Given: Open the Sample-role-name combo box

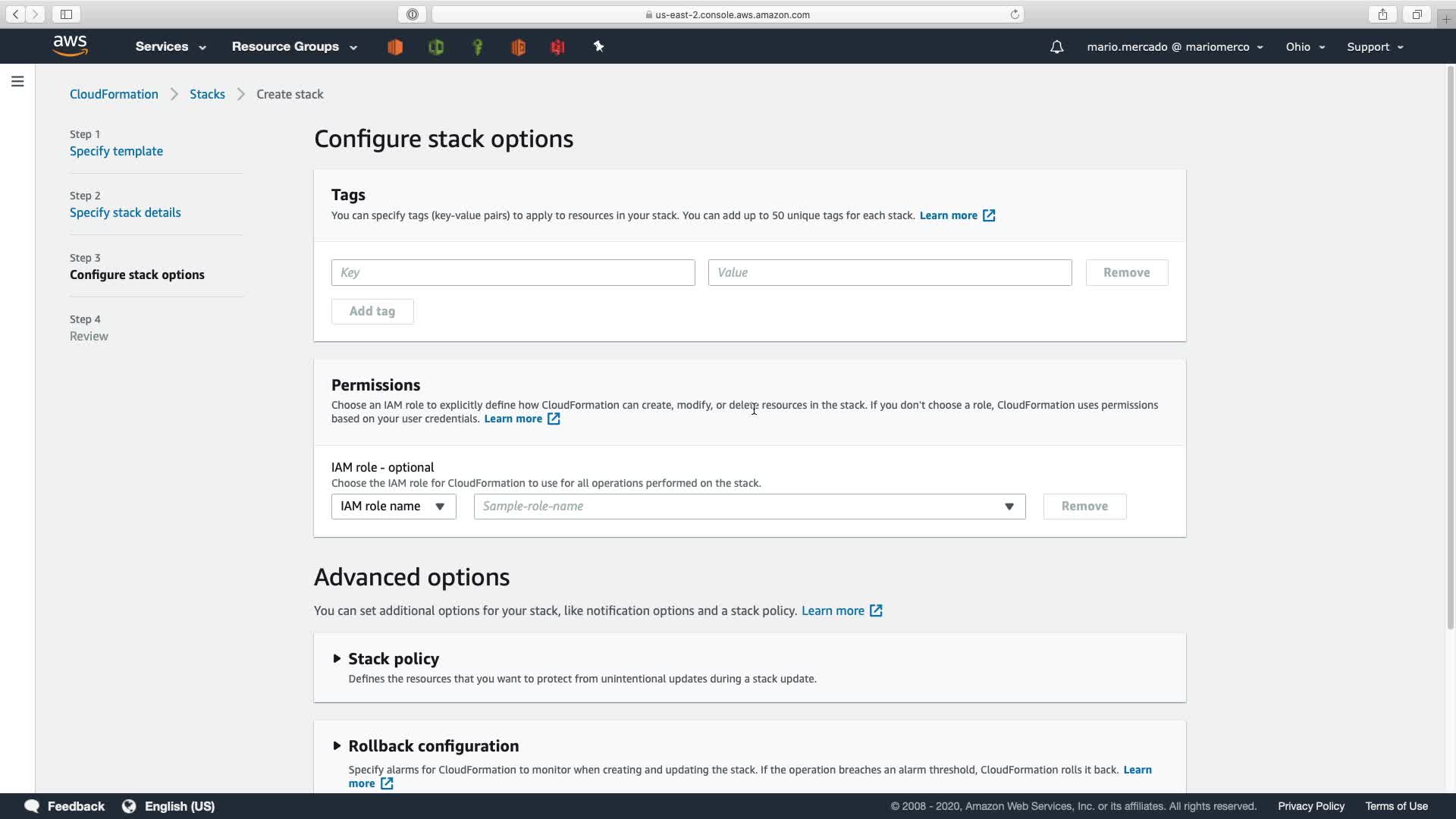Looking at the screenshot, I should [x=748, y=507].
